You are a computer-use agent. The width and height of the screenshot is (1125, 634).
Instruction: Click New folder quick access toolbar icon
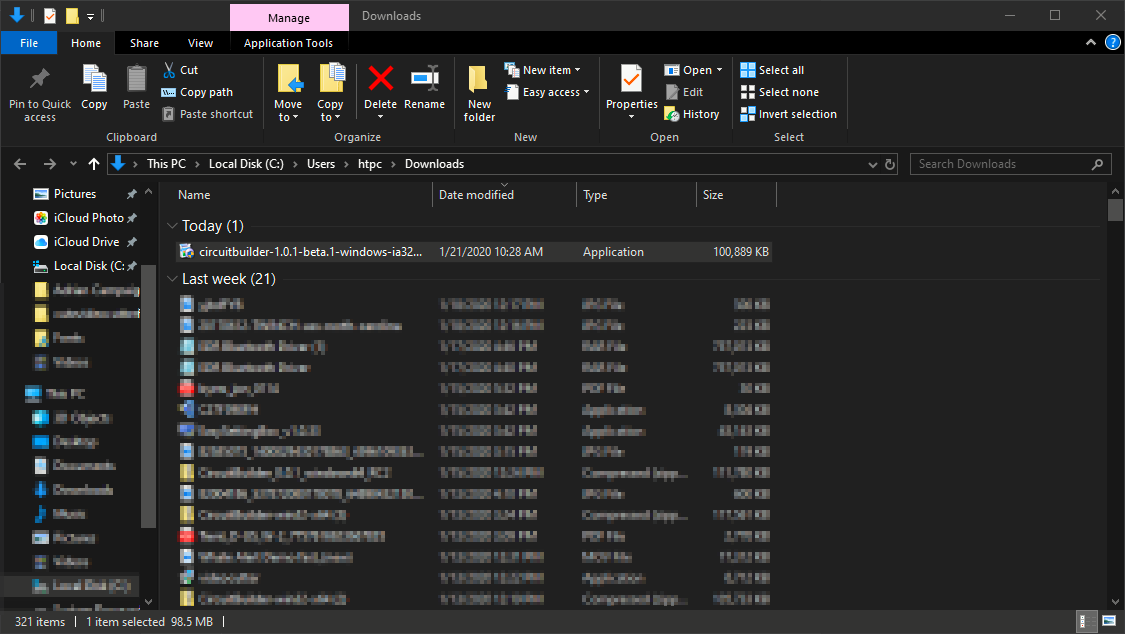click(x=72, y=16)
